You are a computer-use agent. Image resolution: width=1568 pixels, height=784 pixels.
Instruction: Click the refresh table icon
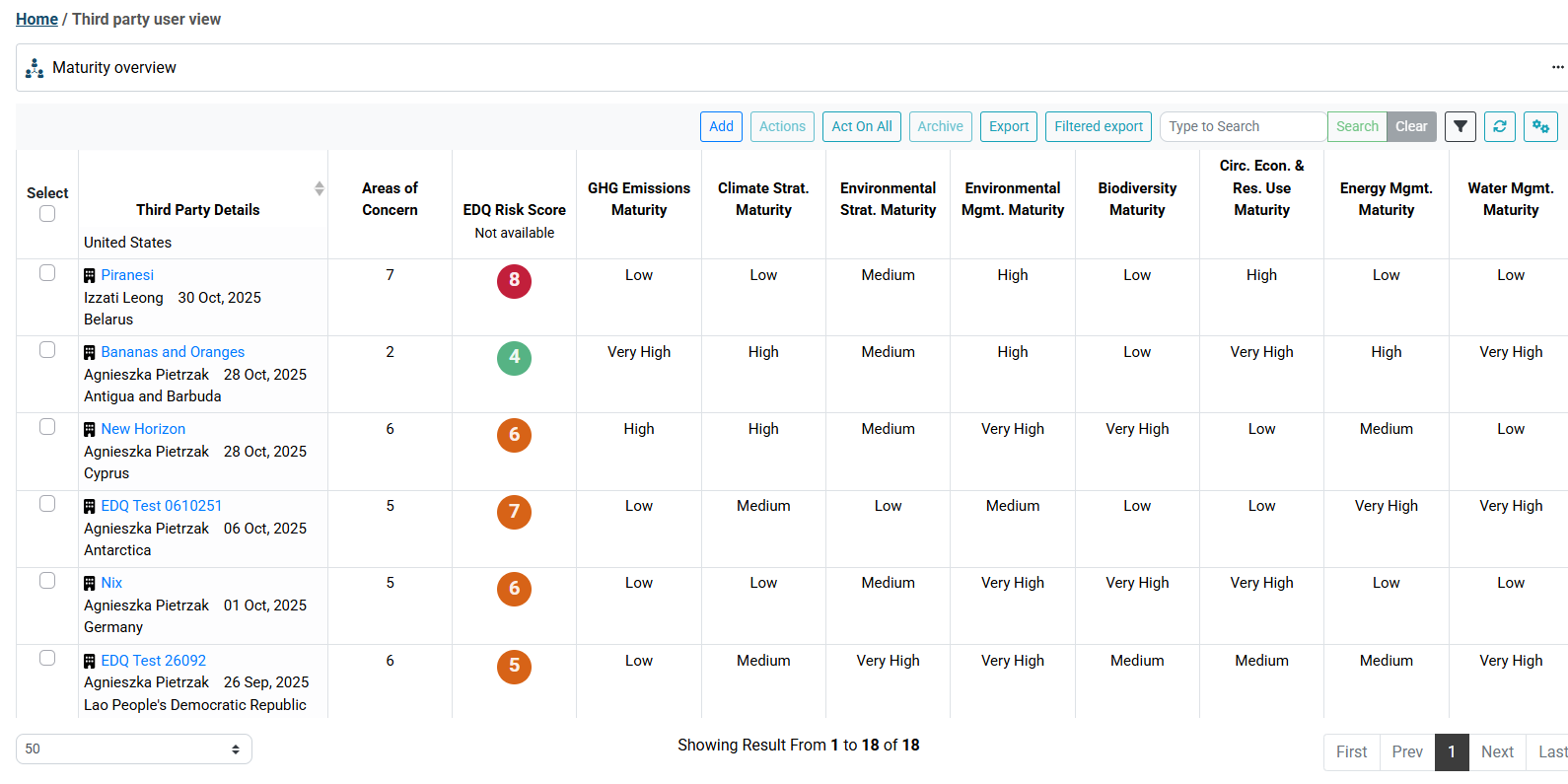click(1499, 126)
